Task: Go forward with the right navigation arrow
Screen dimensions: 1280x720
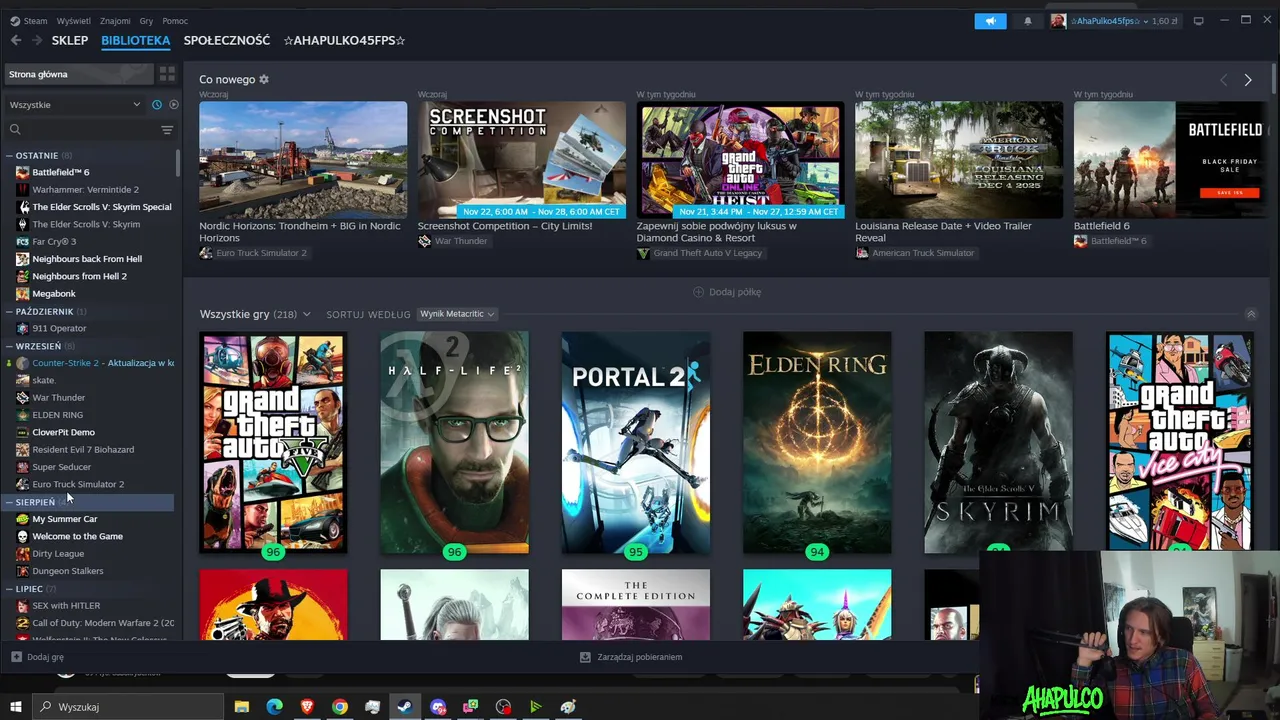Action: point(37,40)
